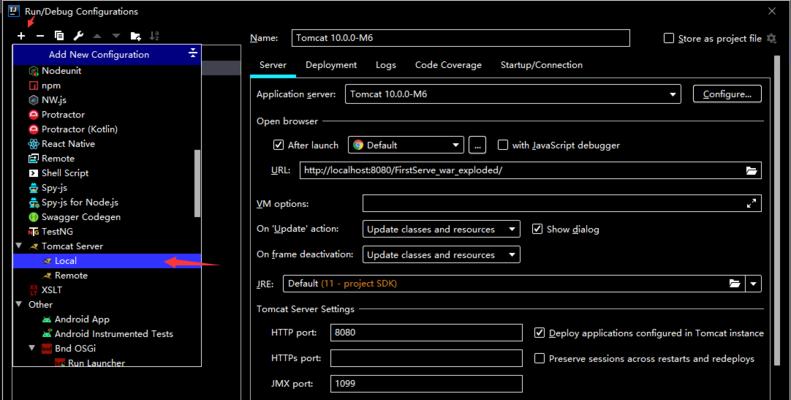The image size is (791, 400).
Task: Select Local under Tomcat Server
Action: [107, 261]
